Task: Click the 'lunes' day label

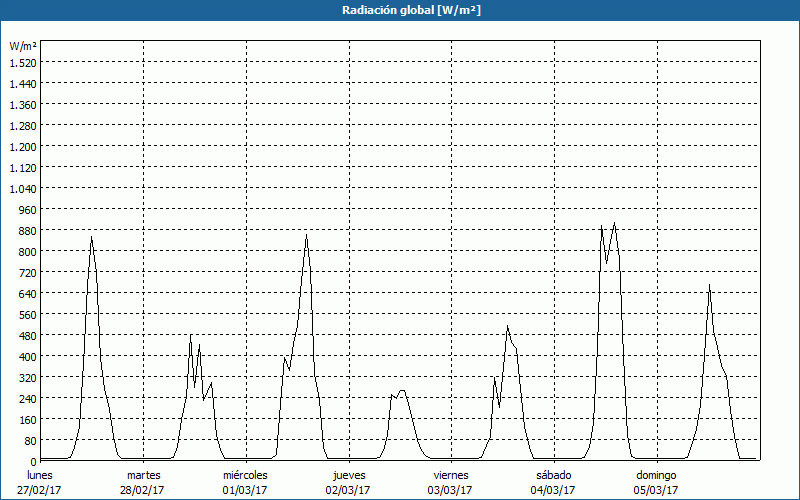Action: coord(40,475)
